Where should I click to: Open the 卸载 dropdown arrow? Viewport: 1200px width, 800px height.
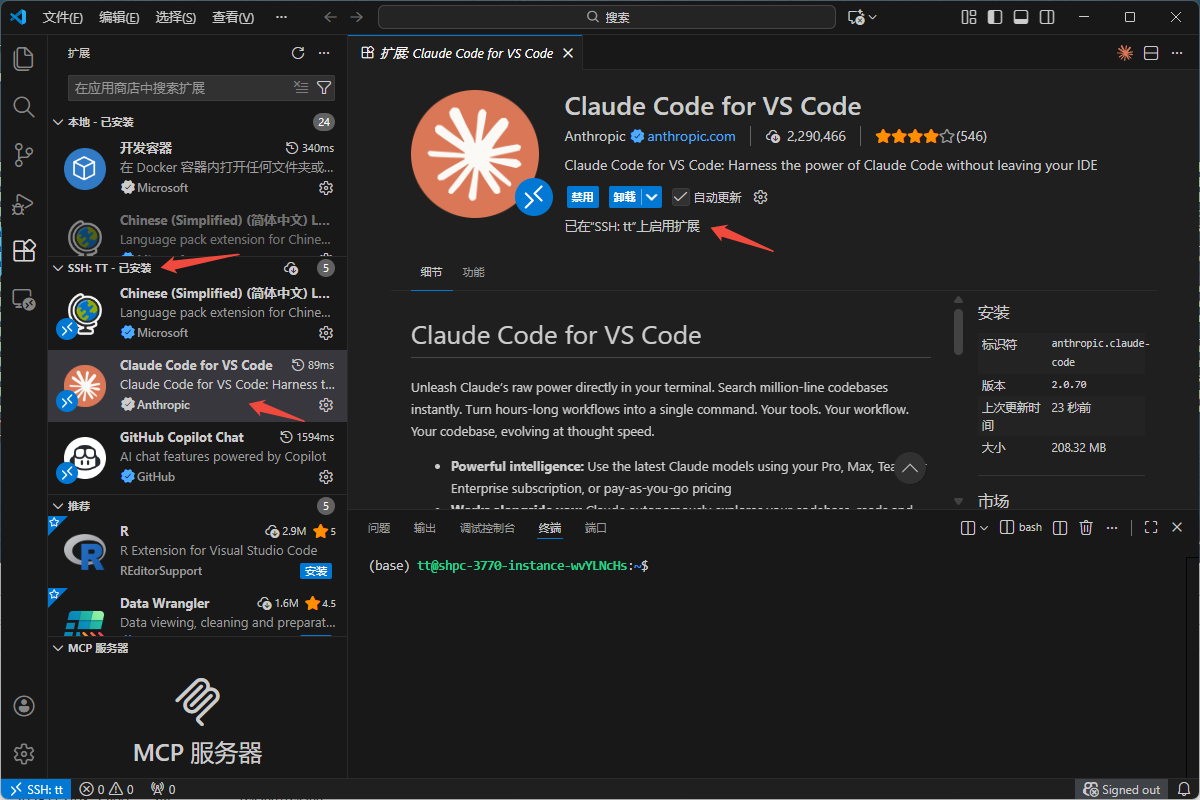651,197
